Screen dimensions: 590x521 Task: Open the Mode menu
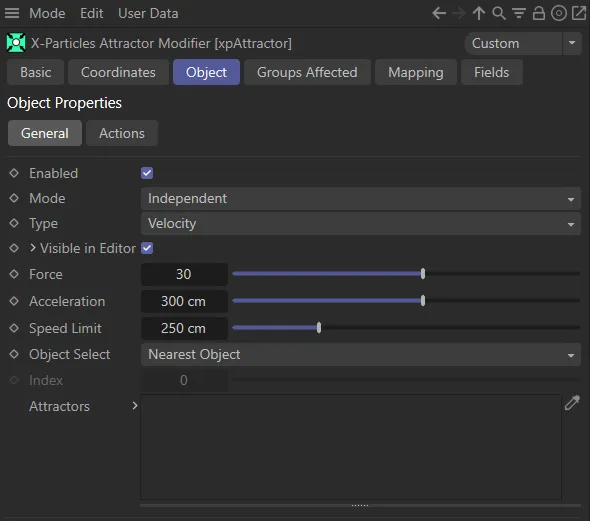coord(47,14)
